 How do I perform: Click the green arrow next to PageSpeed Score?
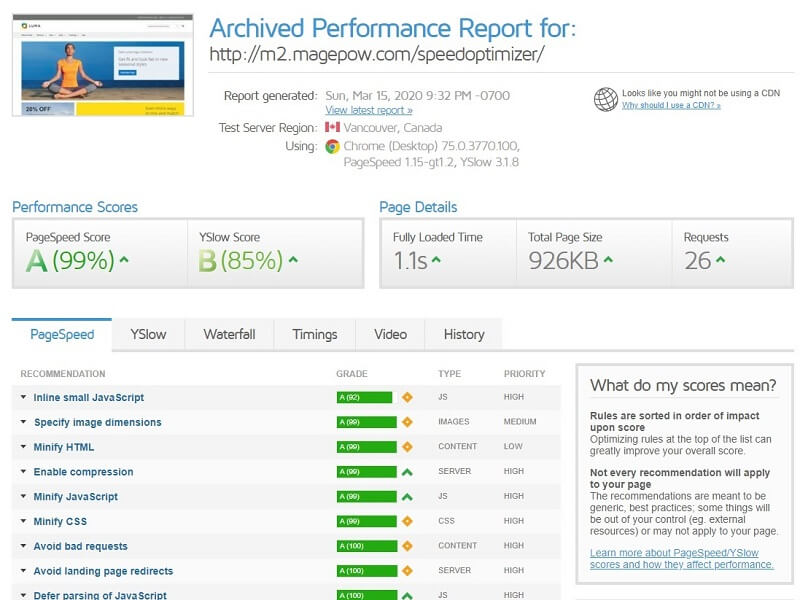coord(124,261)
